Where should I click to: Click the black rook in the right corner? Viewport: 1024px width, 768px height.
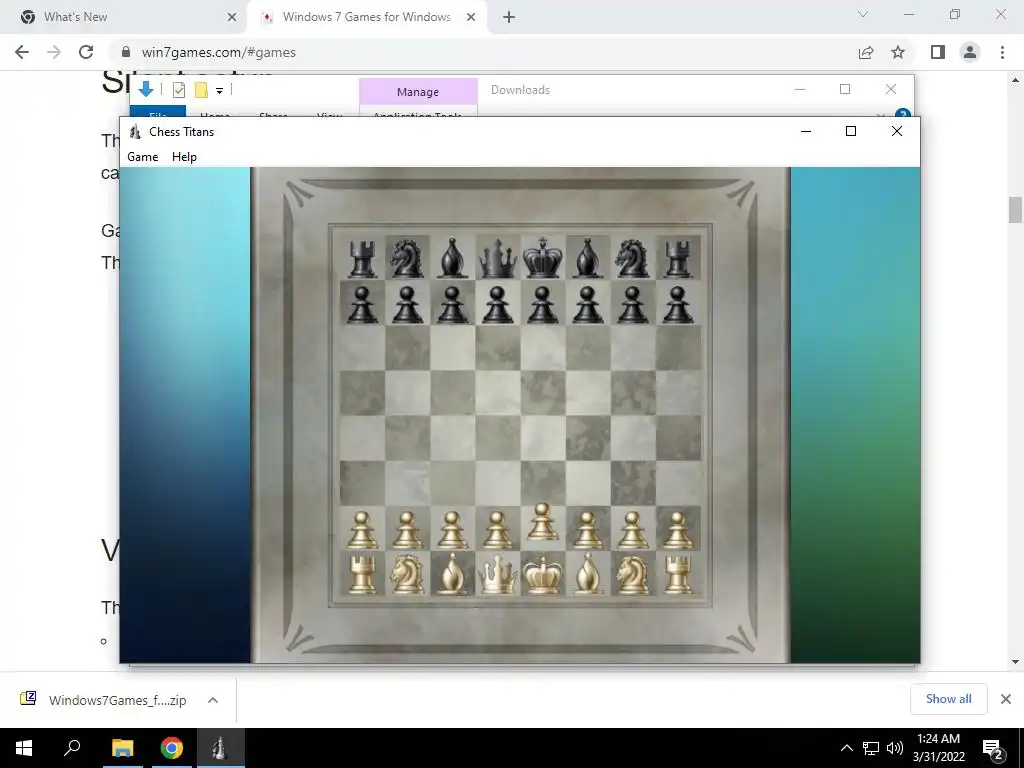pyautogui.click(x=677, y=259)
